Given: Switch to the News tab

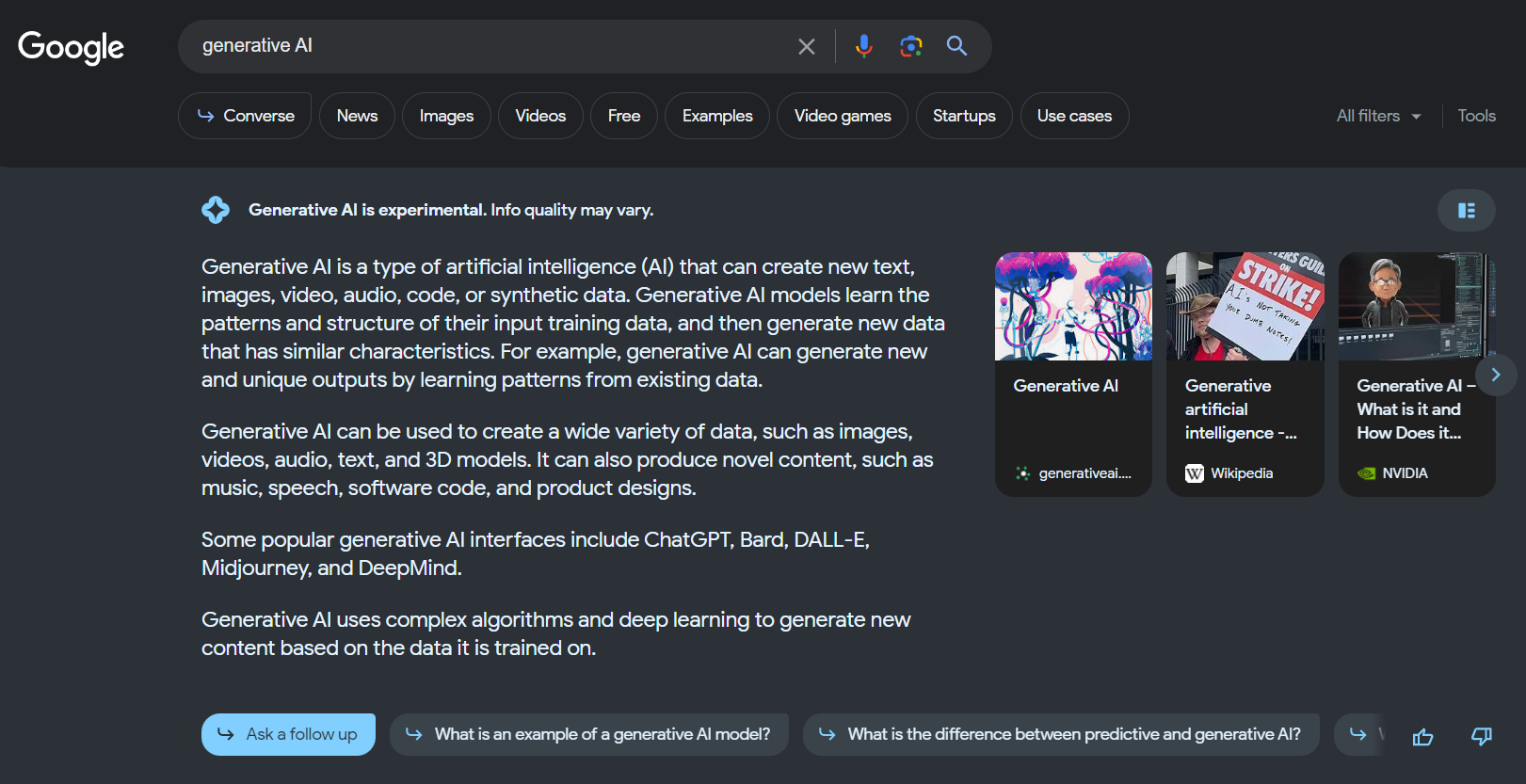Looking at the screenshot, I should point(357,116).
